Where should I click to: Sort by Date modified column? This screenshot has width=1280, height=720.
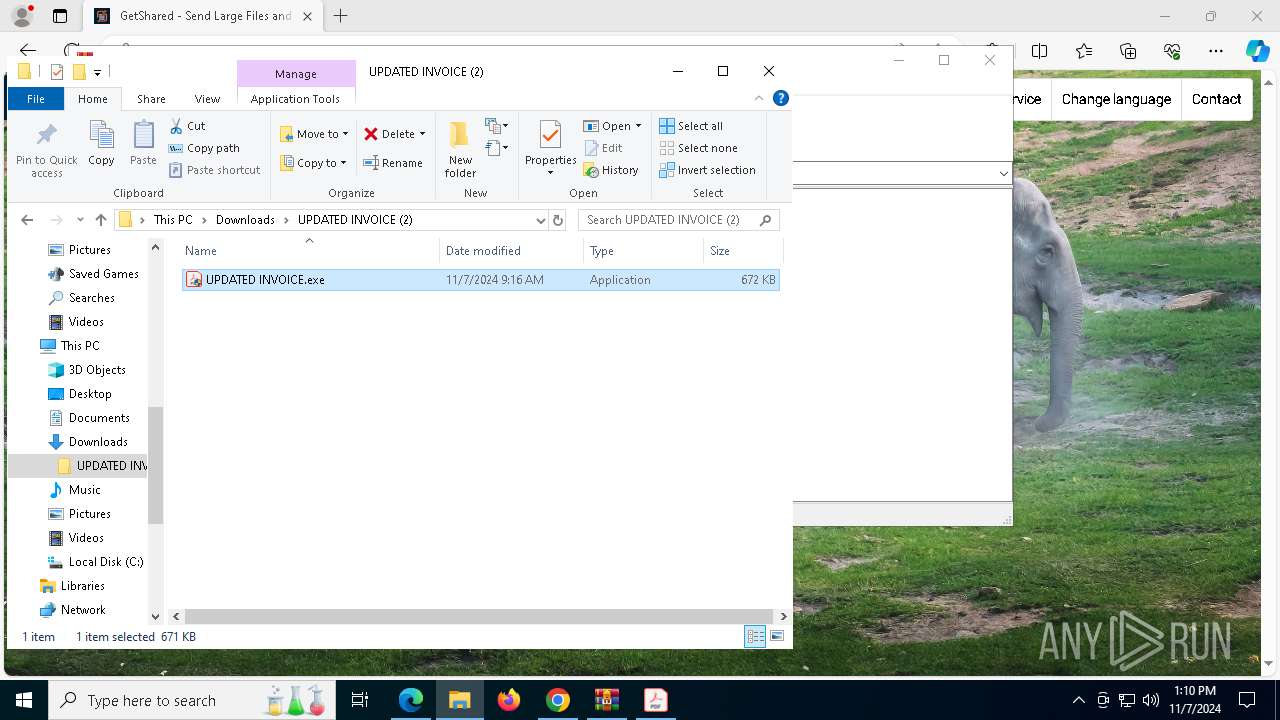(x=511, y=251)
